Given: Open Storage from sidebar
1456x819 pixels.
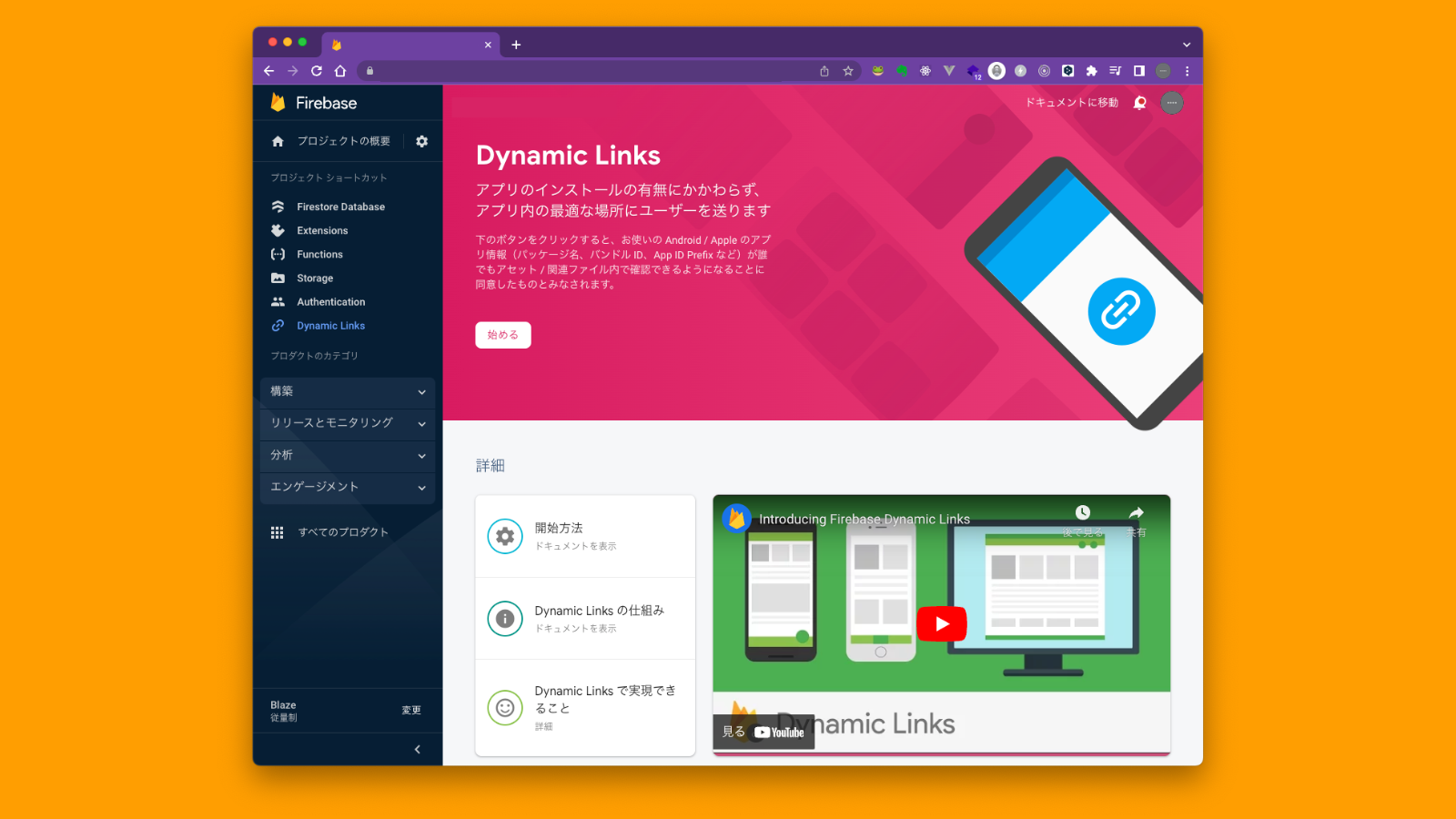Looking at the screenshot, I should [x=315, y=278].
